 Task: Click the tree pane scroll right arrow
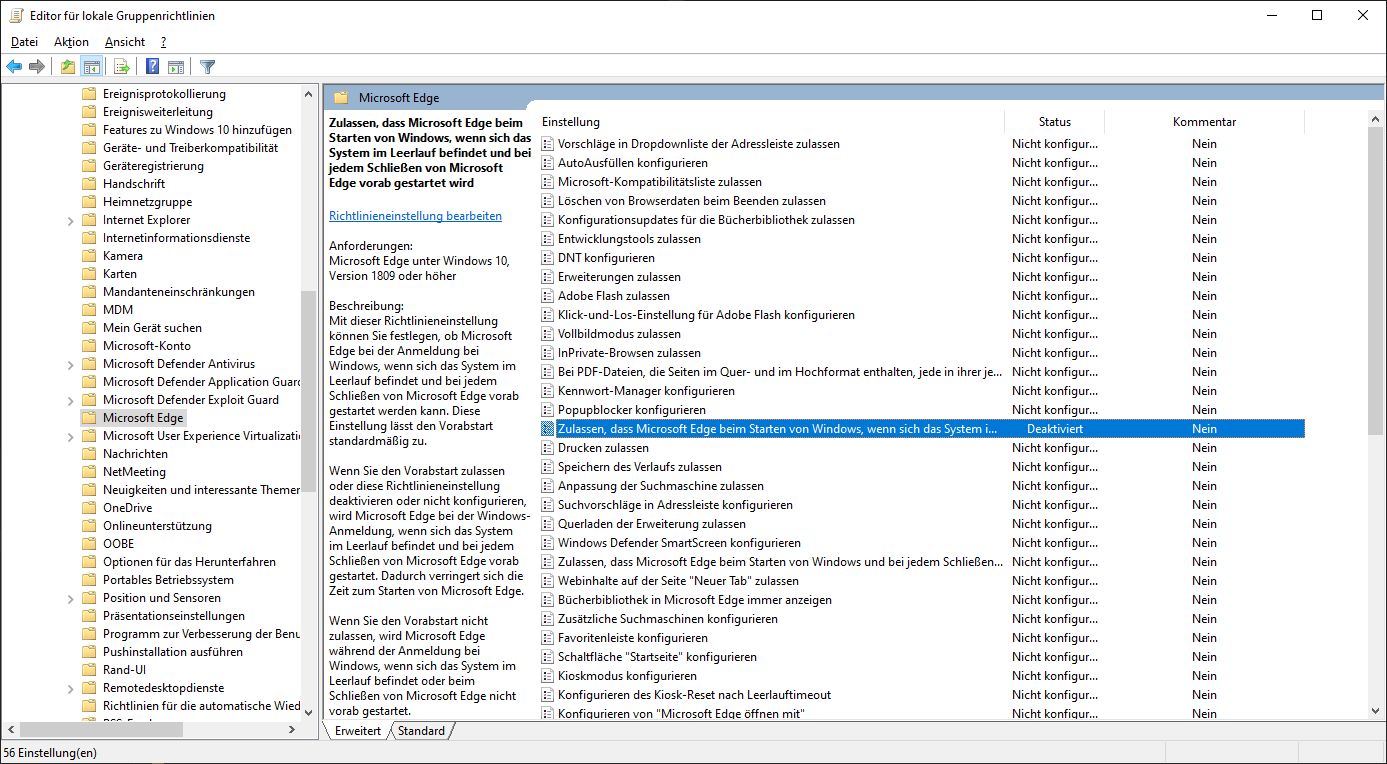pos(292,730)
